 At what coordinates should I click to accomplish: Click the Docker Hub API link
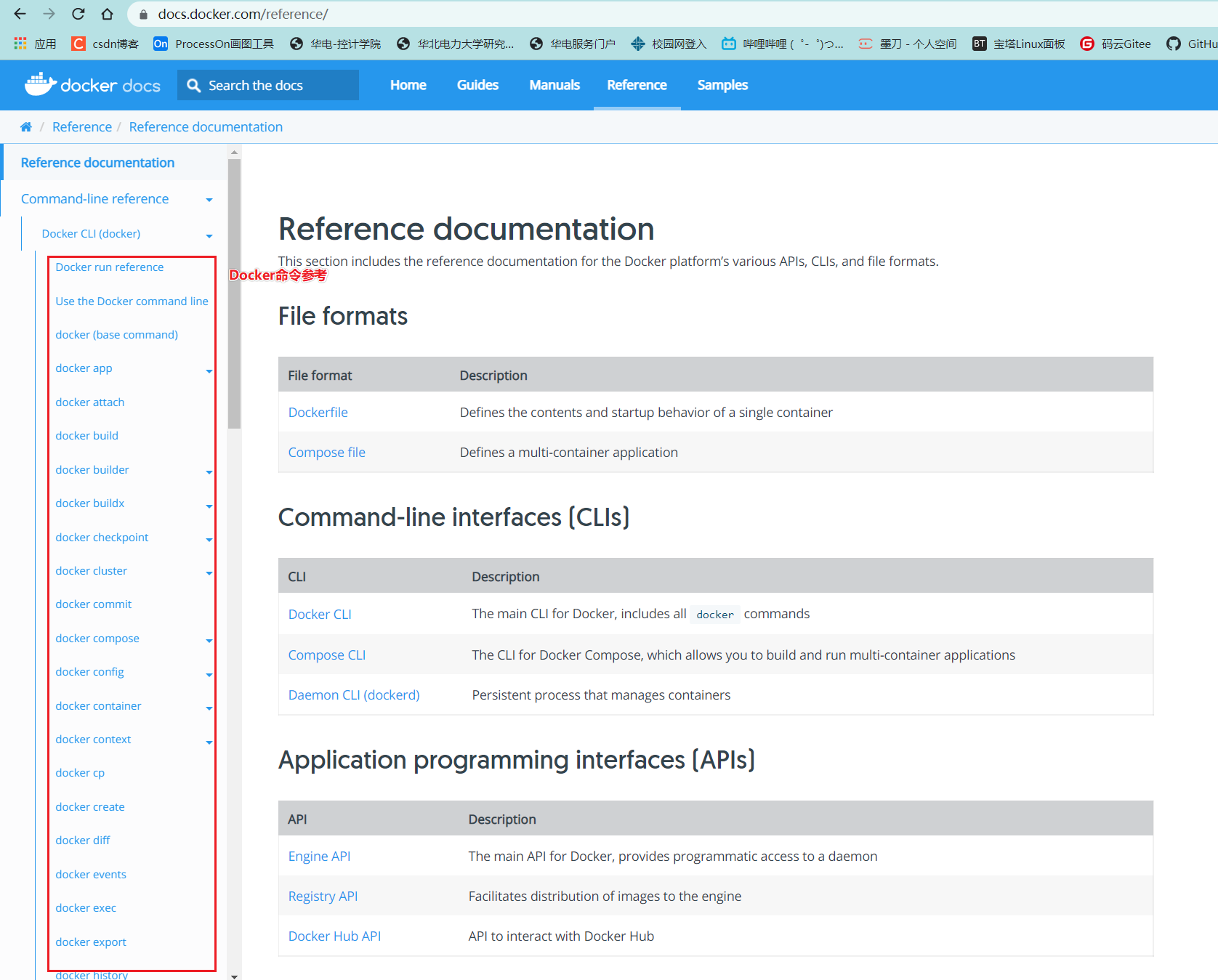334,936
